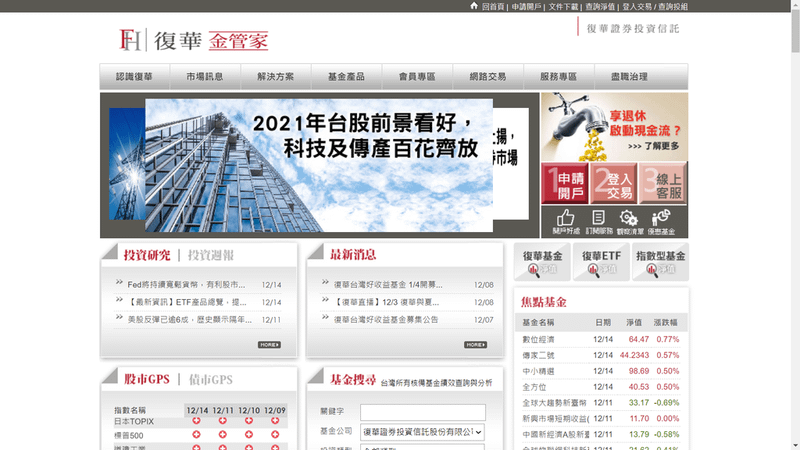The width and height of the screenshot is (800, 450).
Task: Click the 關鍵字 keyword input field
Action: click(423, 412)
